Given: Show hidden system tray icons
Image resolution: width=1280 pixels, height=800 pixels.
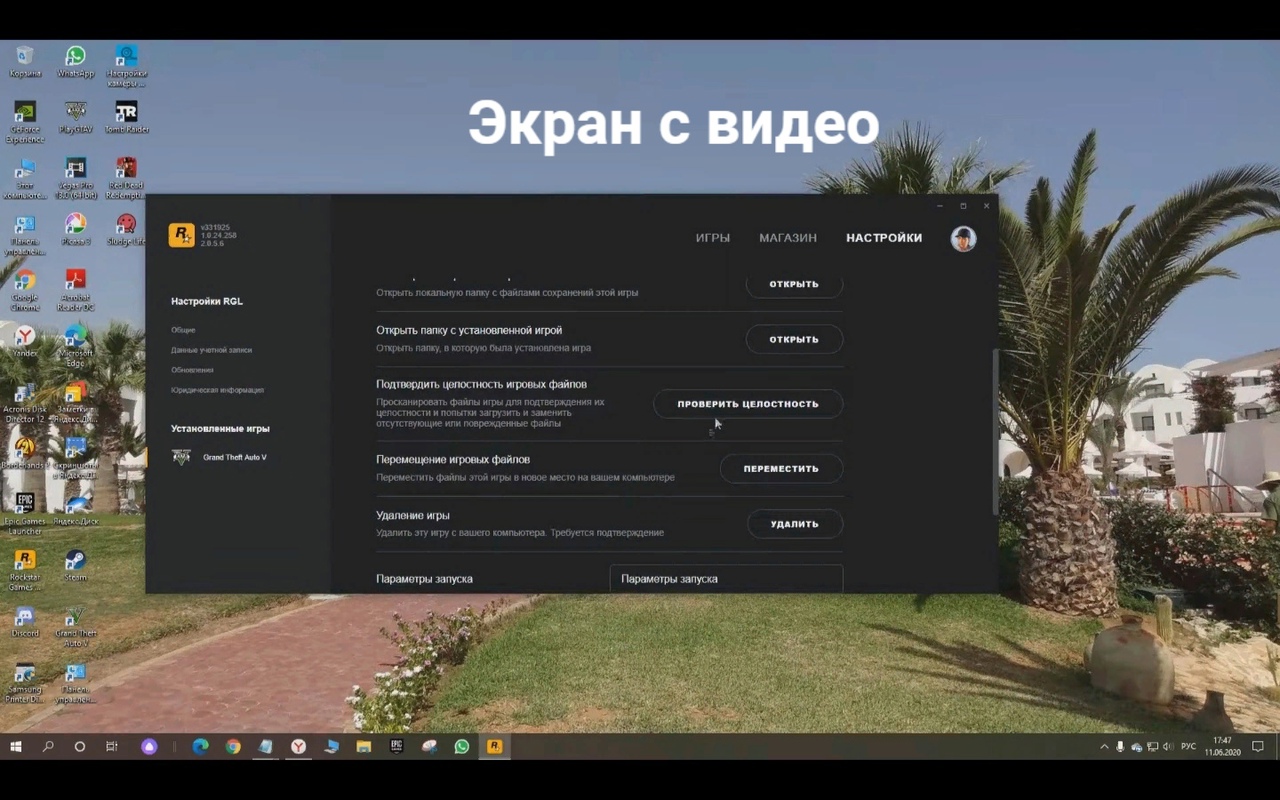Looking at the screenshot, I should point(1104,746).
